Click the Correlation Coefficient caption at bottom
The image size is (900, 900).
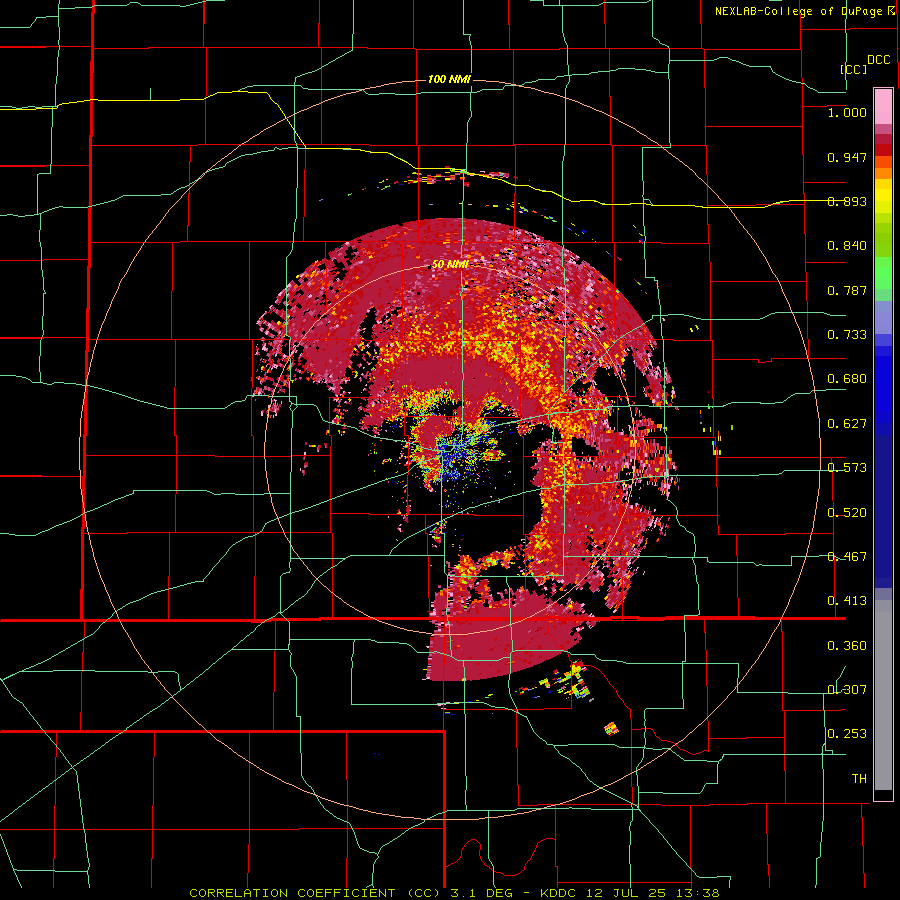(x=454, y=893)
